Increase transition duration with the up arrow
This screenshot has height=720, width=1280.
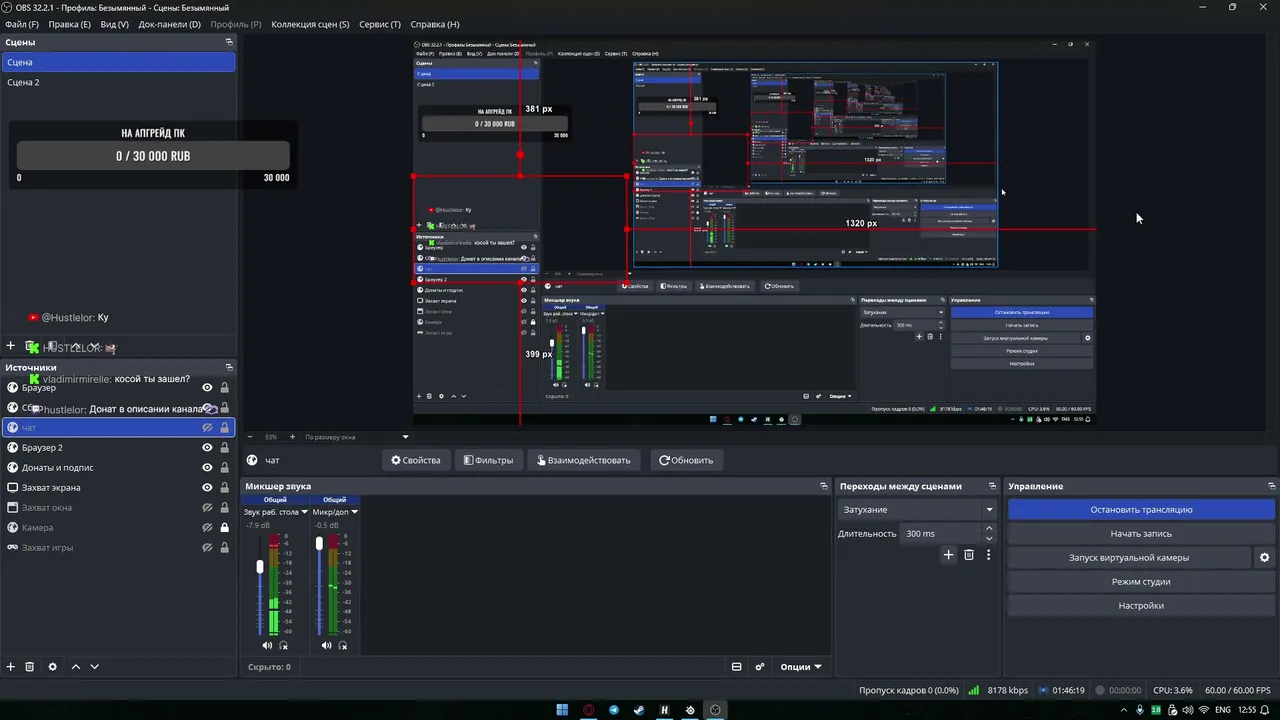coord(989,529)
